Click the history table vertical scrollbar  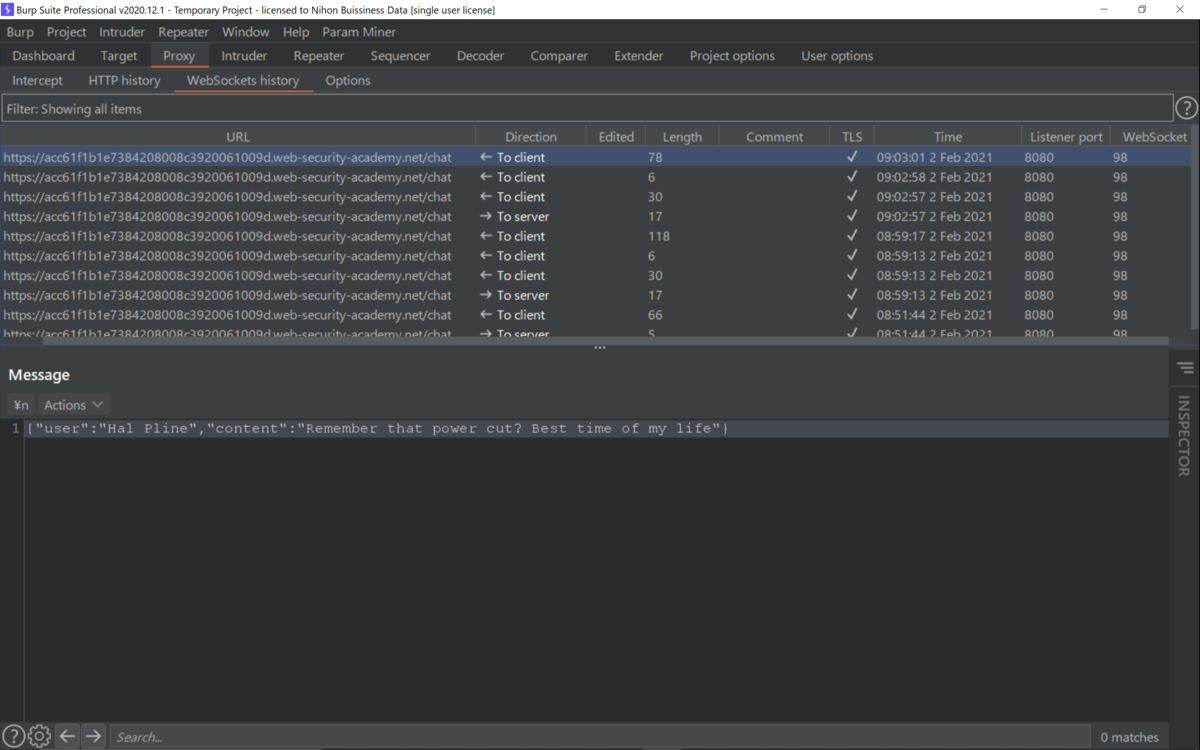point(1194,240)
